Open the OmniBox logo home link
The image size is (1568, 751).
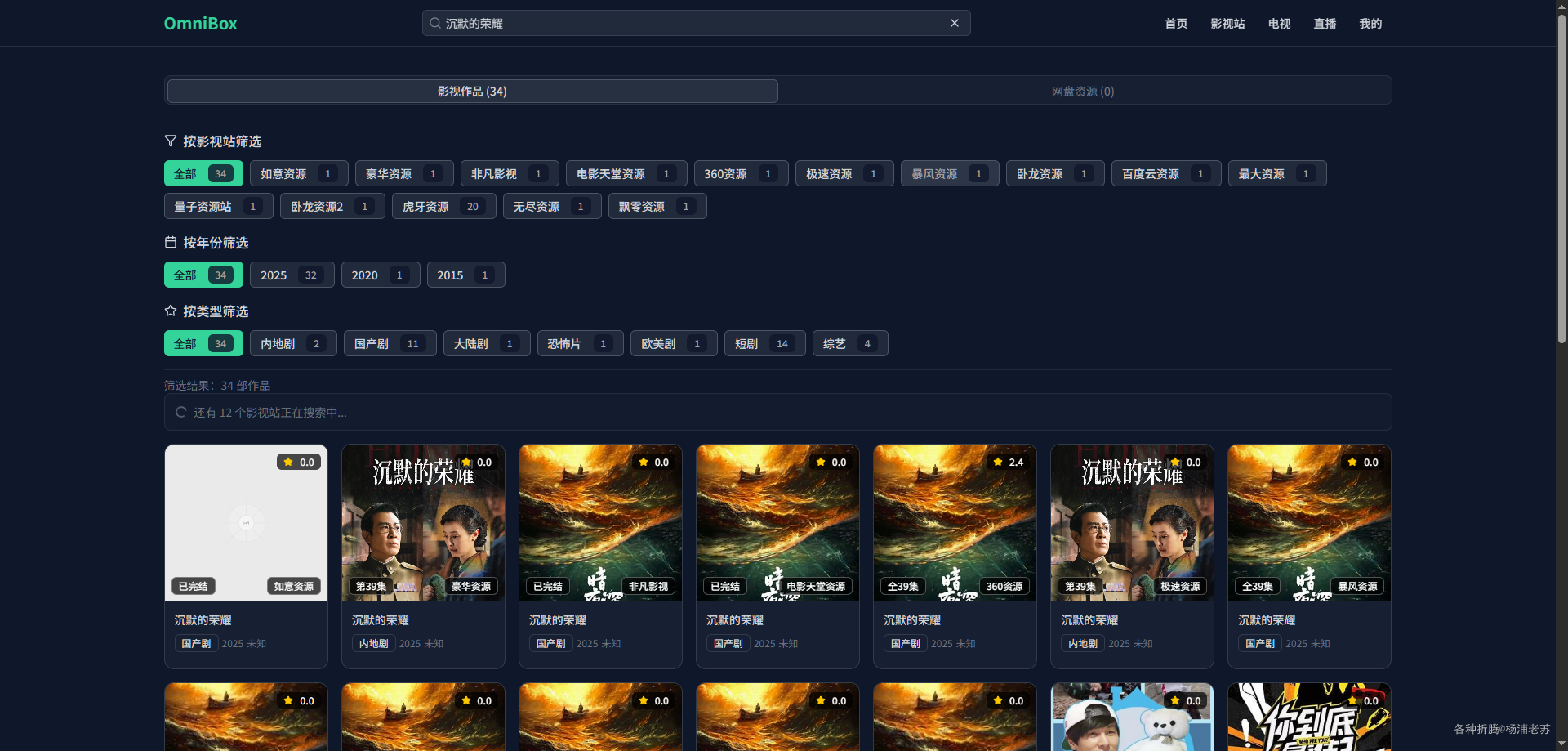coord(200,24)
